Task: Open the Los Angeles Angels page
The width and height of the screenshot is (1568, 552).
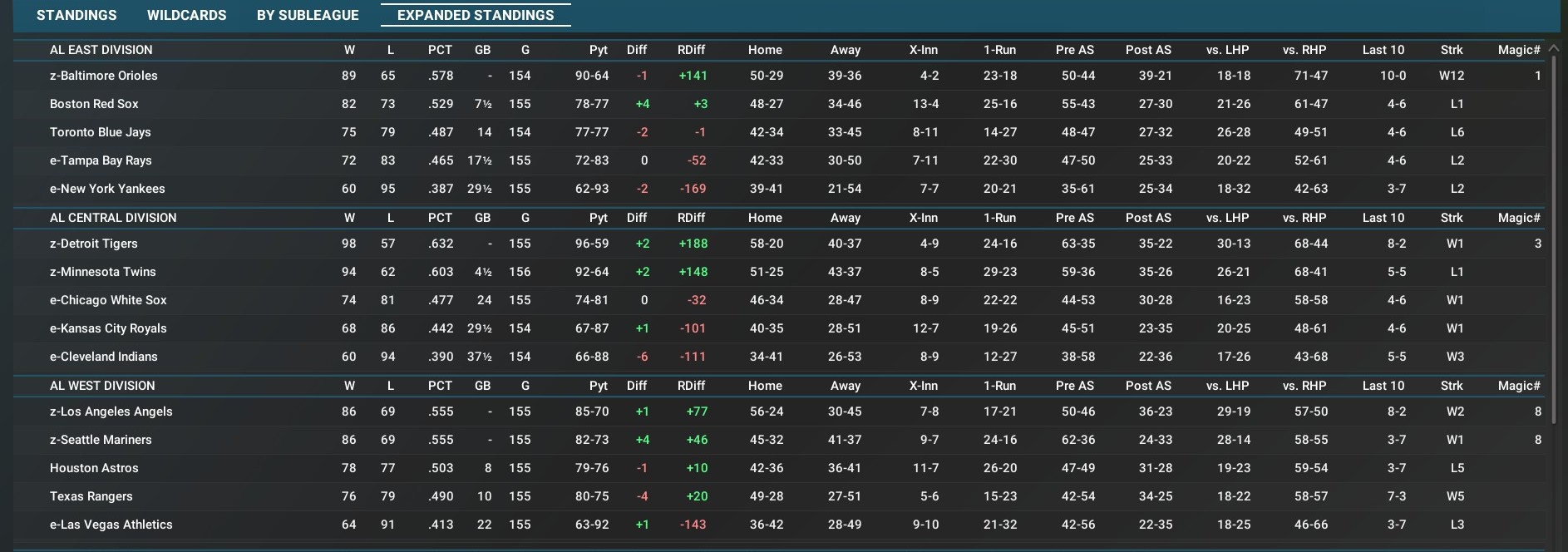Action: coord(111,412)
